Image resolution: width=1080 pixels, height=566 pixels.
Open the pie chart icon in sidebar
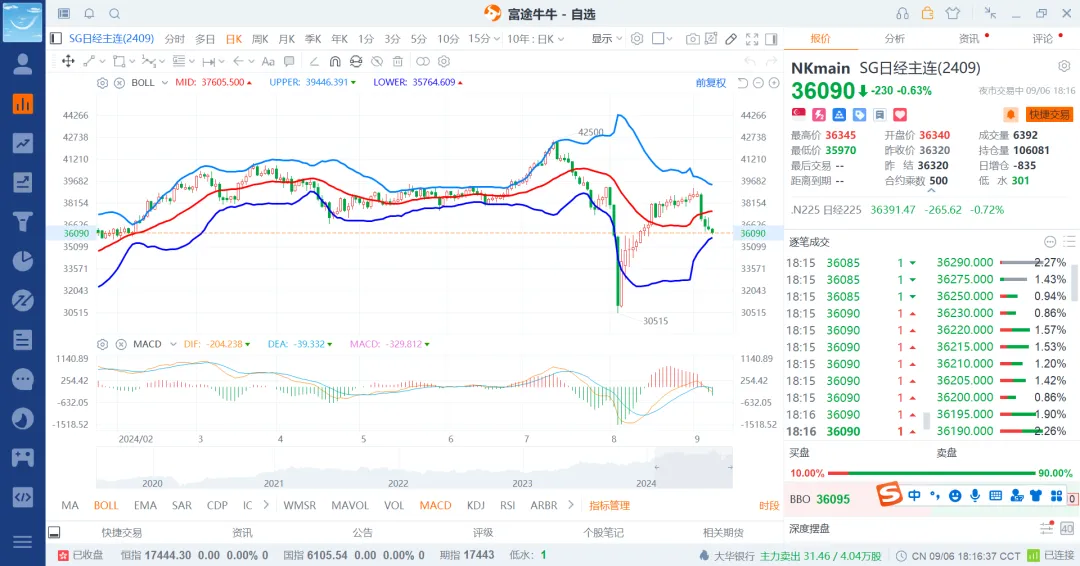pyautogui.click(x=23, y=261)
